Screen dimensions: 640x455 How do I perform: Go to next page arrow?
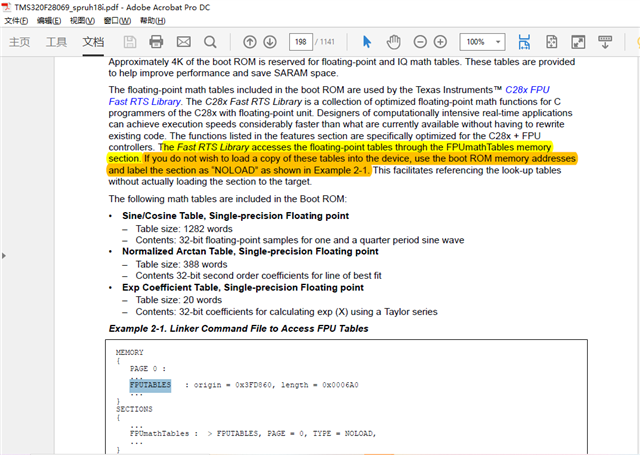(x=270, y=42)
